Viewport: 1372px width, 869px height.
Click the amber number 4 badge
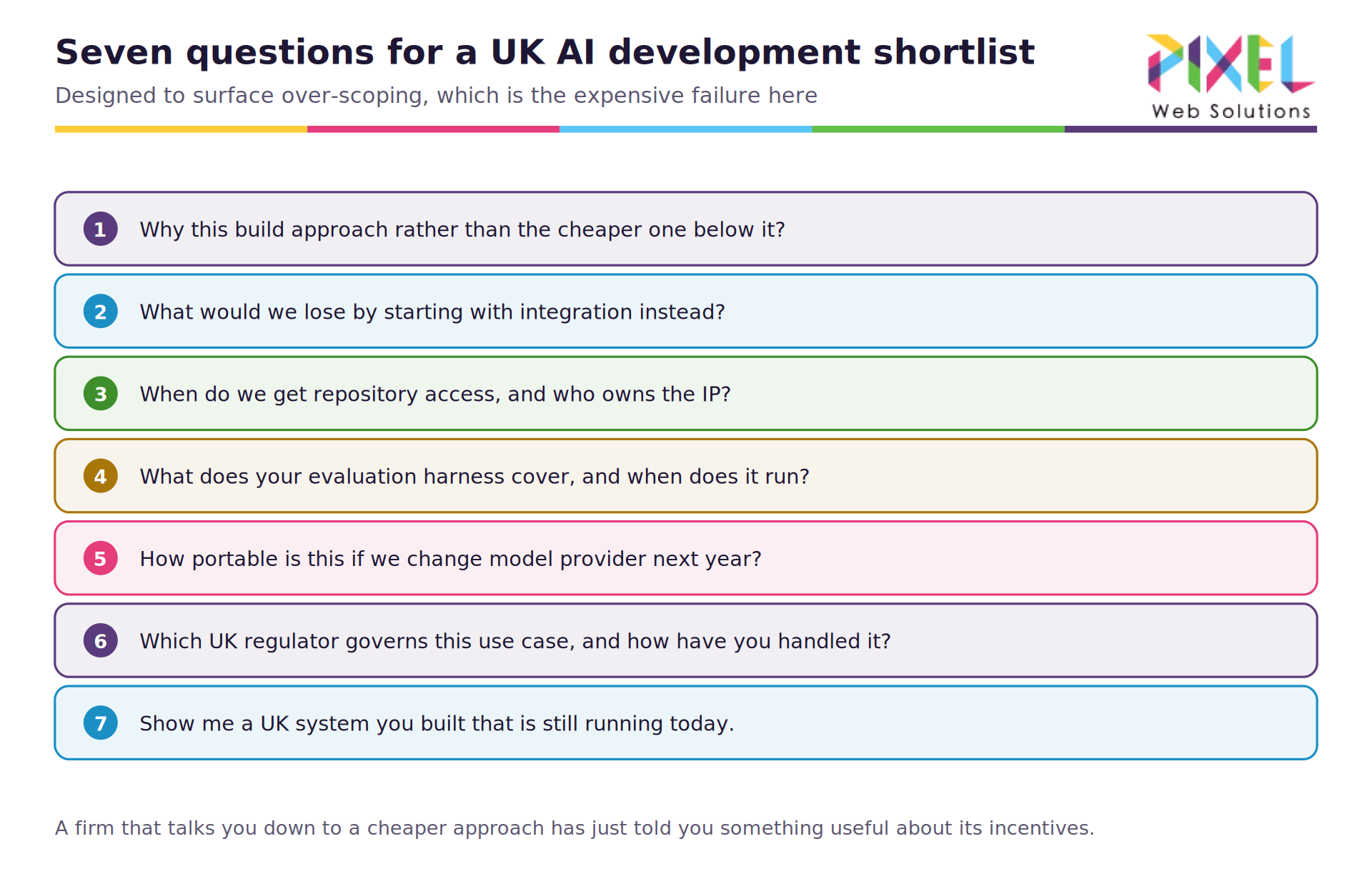101,476
